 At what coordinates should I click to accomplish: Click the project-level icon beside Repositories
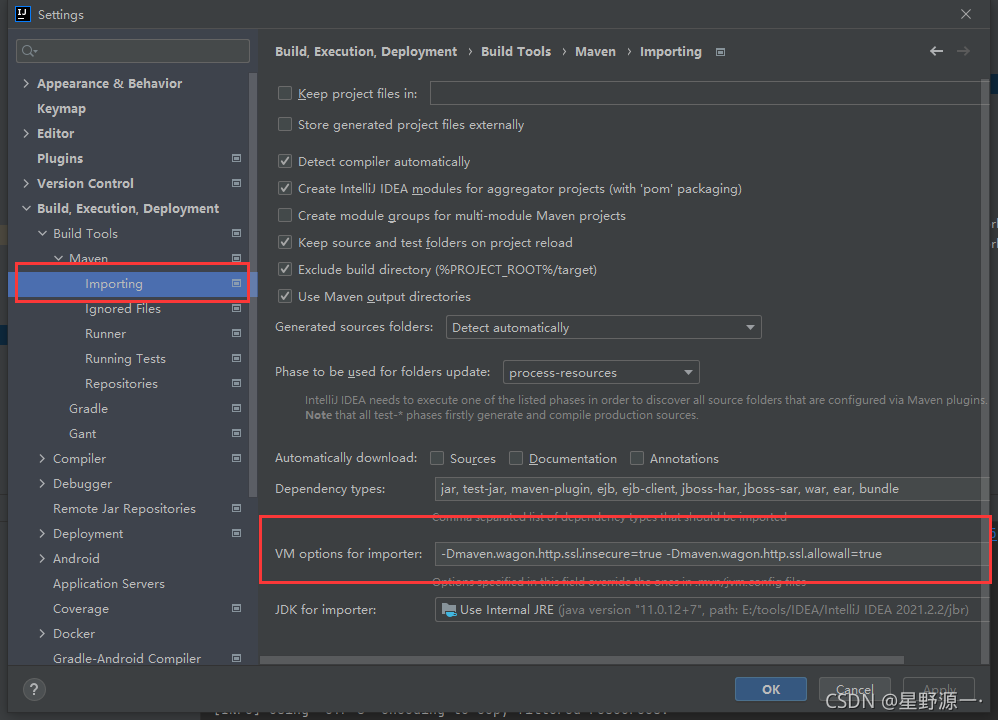[236, 383]
